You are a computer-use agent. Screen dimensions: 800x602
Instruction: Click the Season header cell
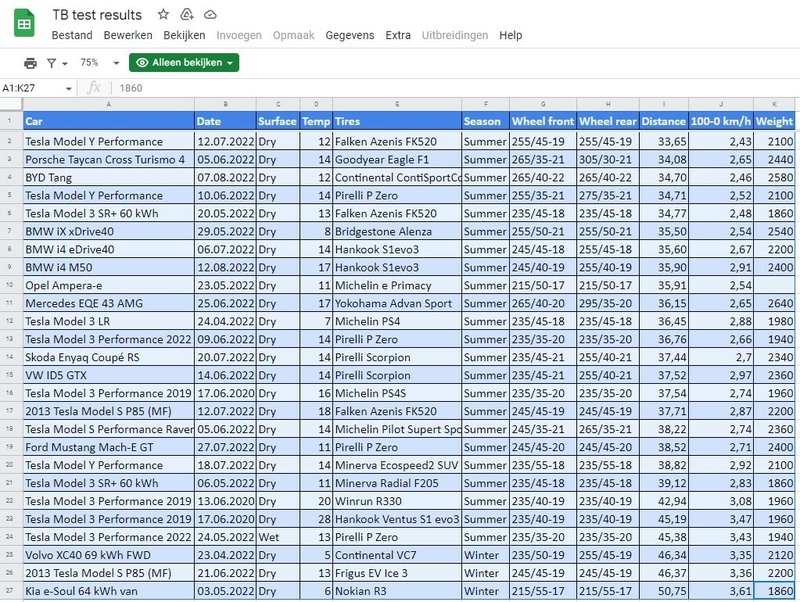(x=485, y=121)
